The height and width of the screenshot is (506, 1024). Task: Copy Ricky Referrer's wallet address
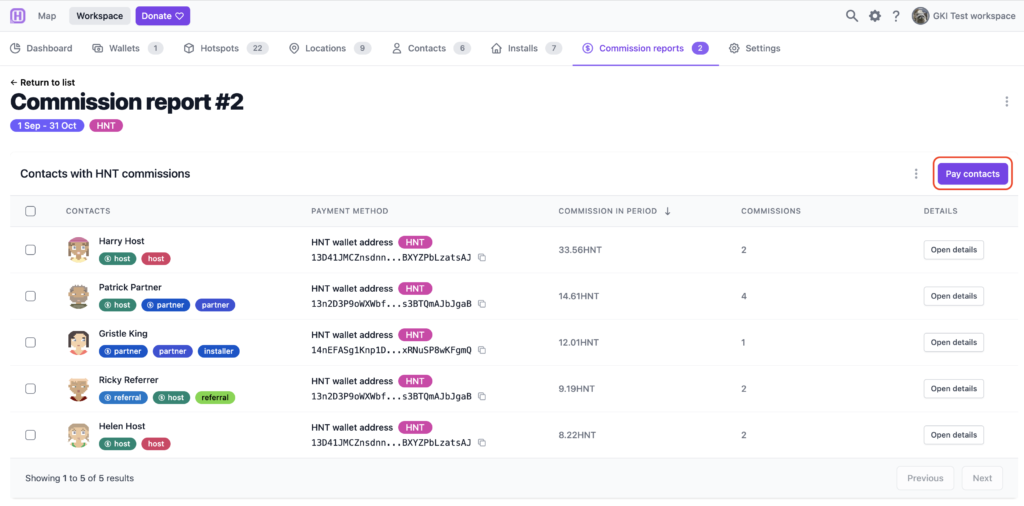click(x=482, y=397)
